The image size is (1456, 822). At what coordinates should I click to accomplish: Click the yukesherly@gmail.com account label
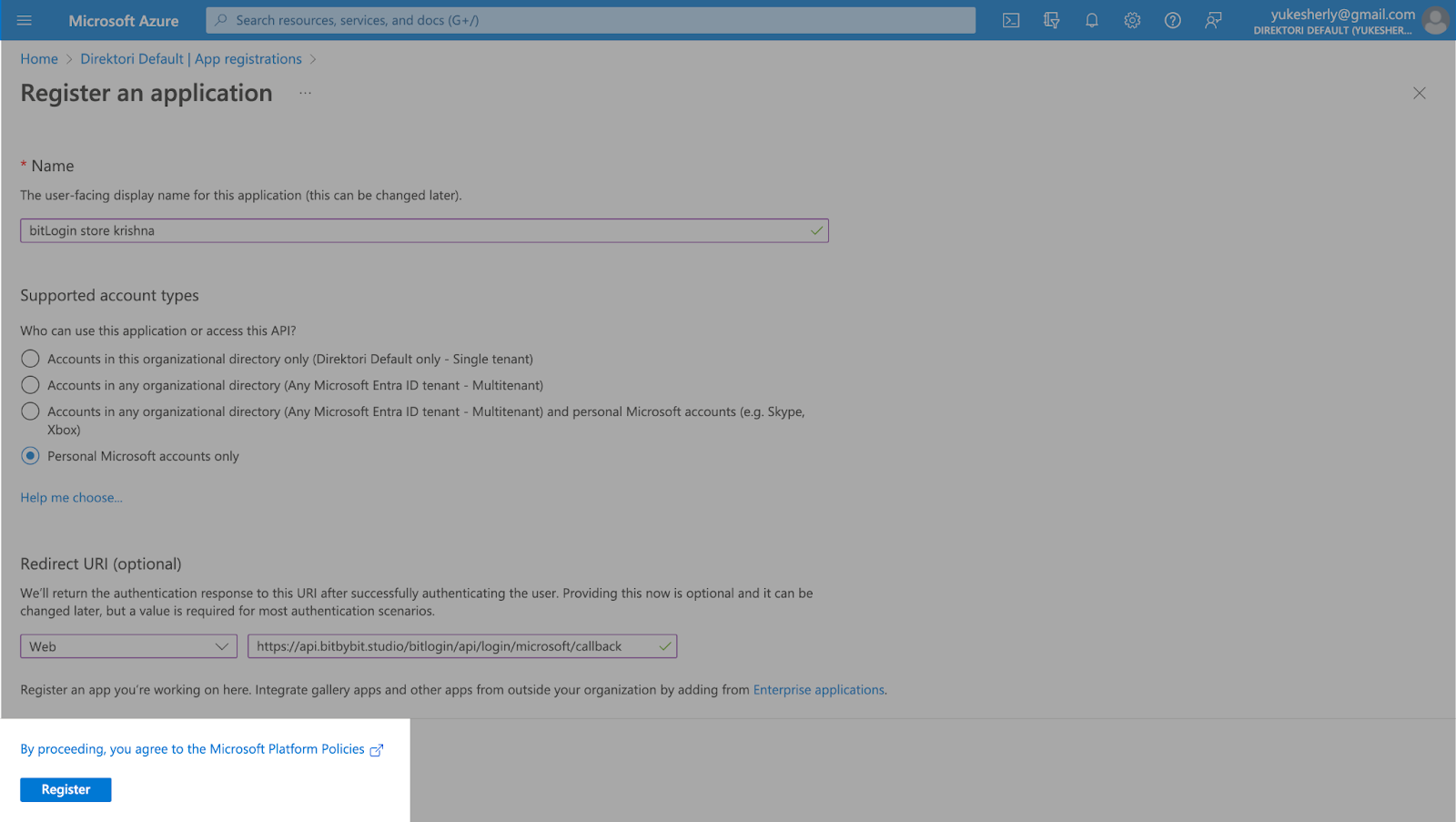[1343, 14]
